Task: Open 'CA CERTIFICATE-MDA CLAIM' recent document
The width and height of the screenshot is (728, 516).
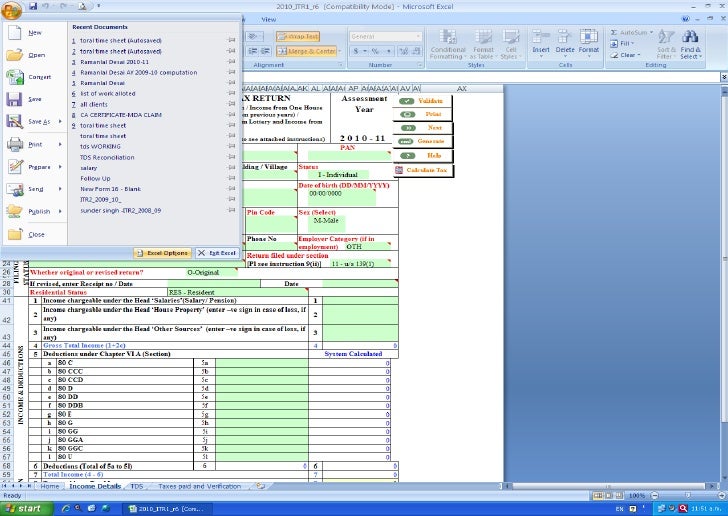Action: click(x=120, y=114)
